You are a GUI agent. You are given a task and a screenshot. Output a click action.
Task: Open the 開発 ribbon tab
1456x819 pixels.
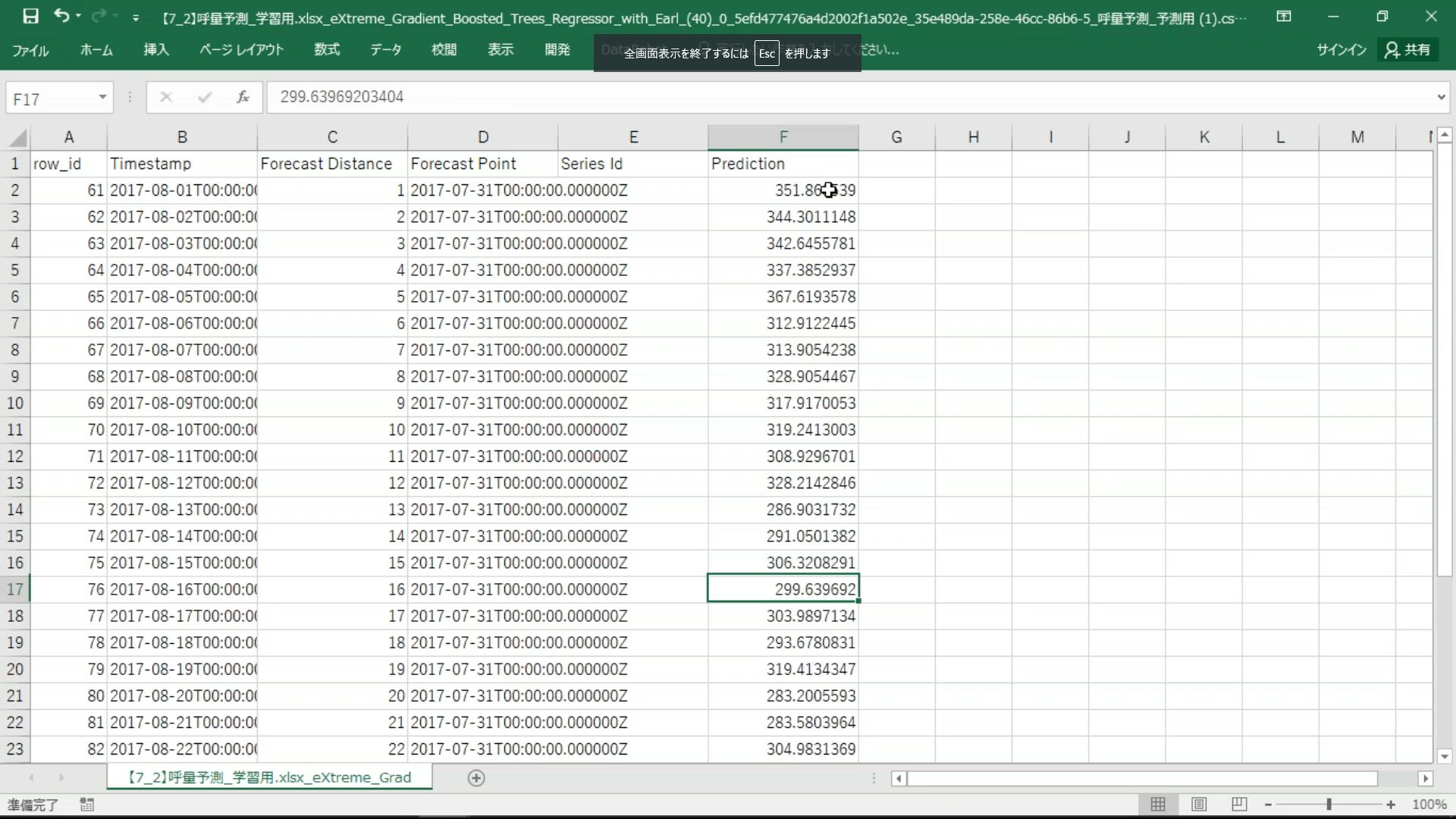[x=557, y=50]
